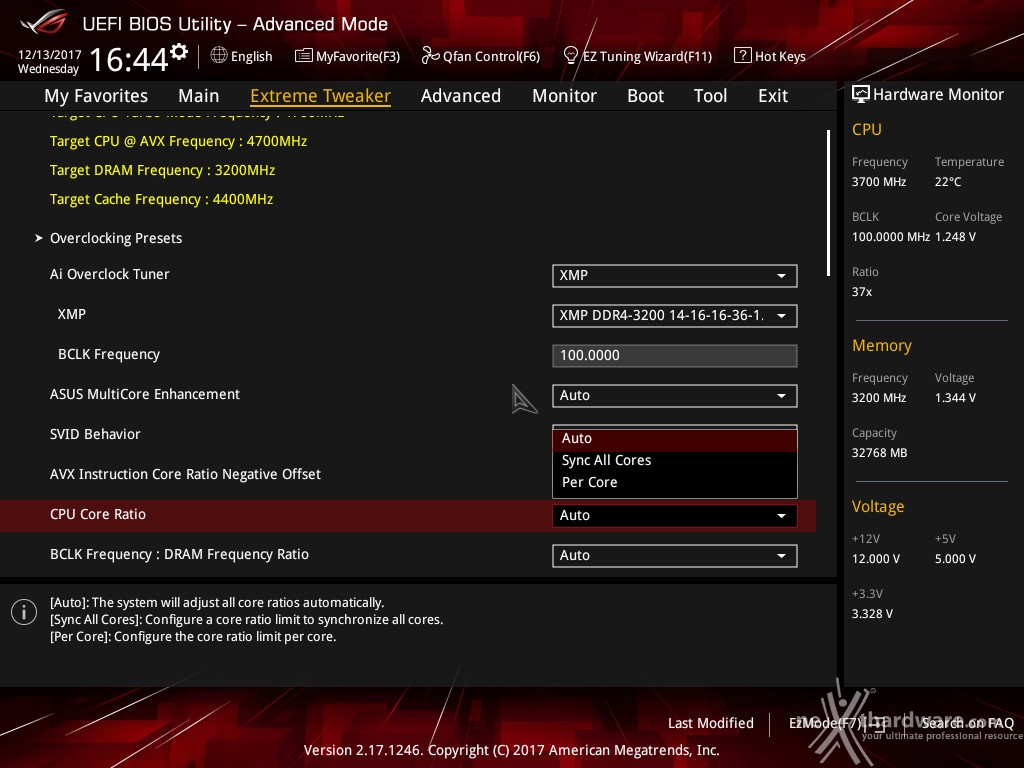Click the ROG logo icon
The height and width of the screenshot is (768, 1024).
point(44,22)
